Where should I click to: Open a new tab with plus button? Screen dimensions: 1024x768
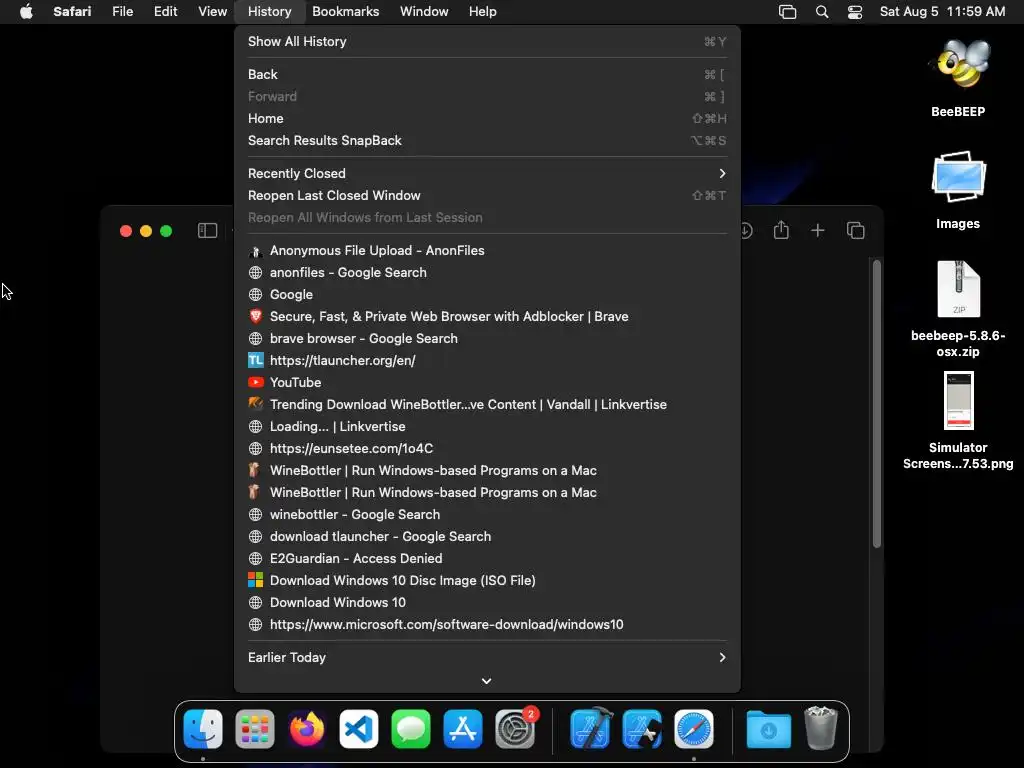818,231
